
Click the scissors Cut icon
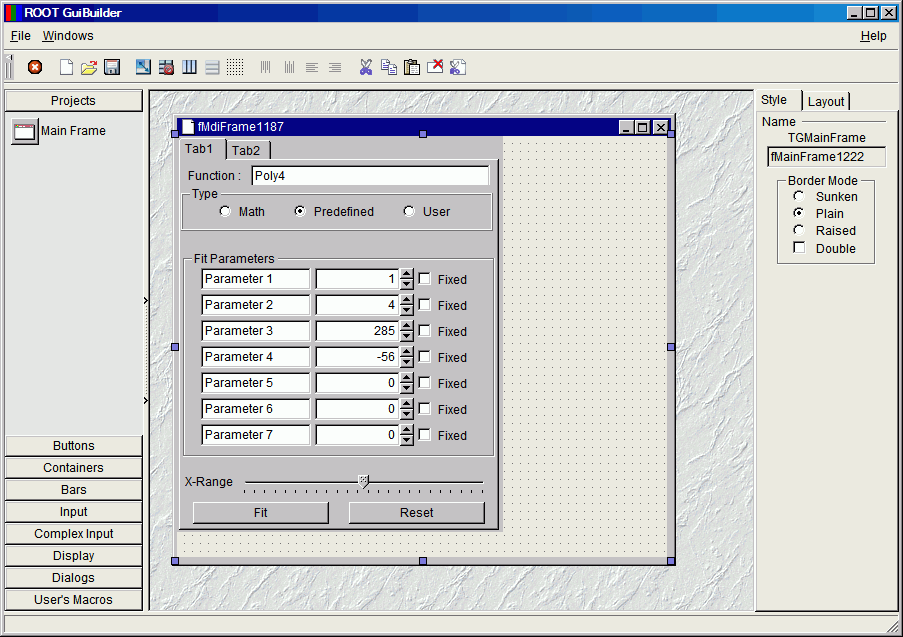click(365, 67)
